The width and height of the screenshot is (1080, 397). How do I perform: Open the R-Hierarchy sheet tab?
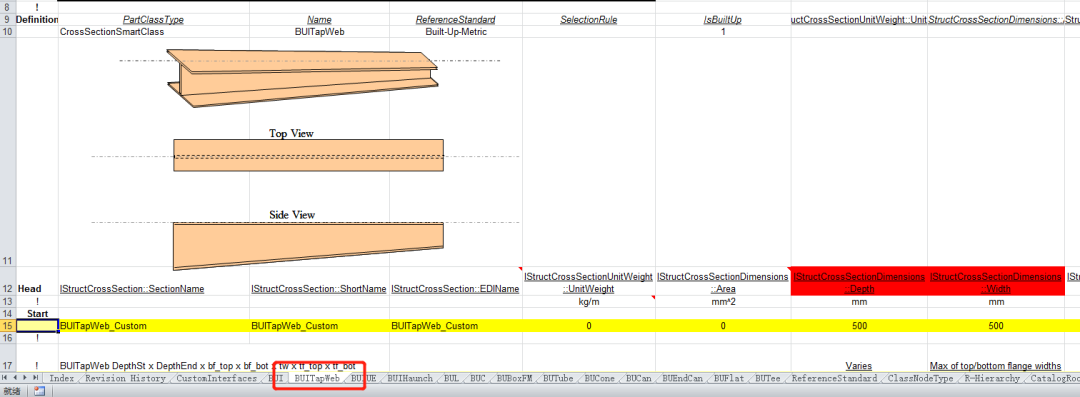coord(992,378)
